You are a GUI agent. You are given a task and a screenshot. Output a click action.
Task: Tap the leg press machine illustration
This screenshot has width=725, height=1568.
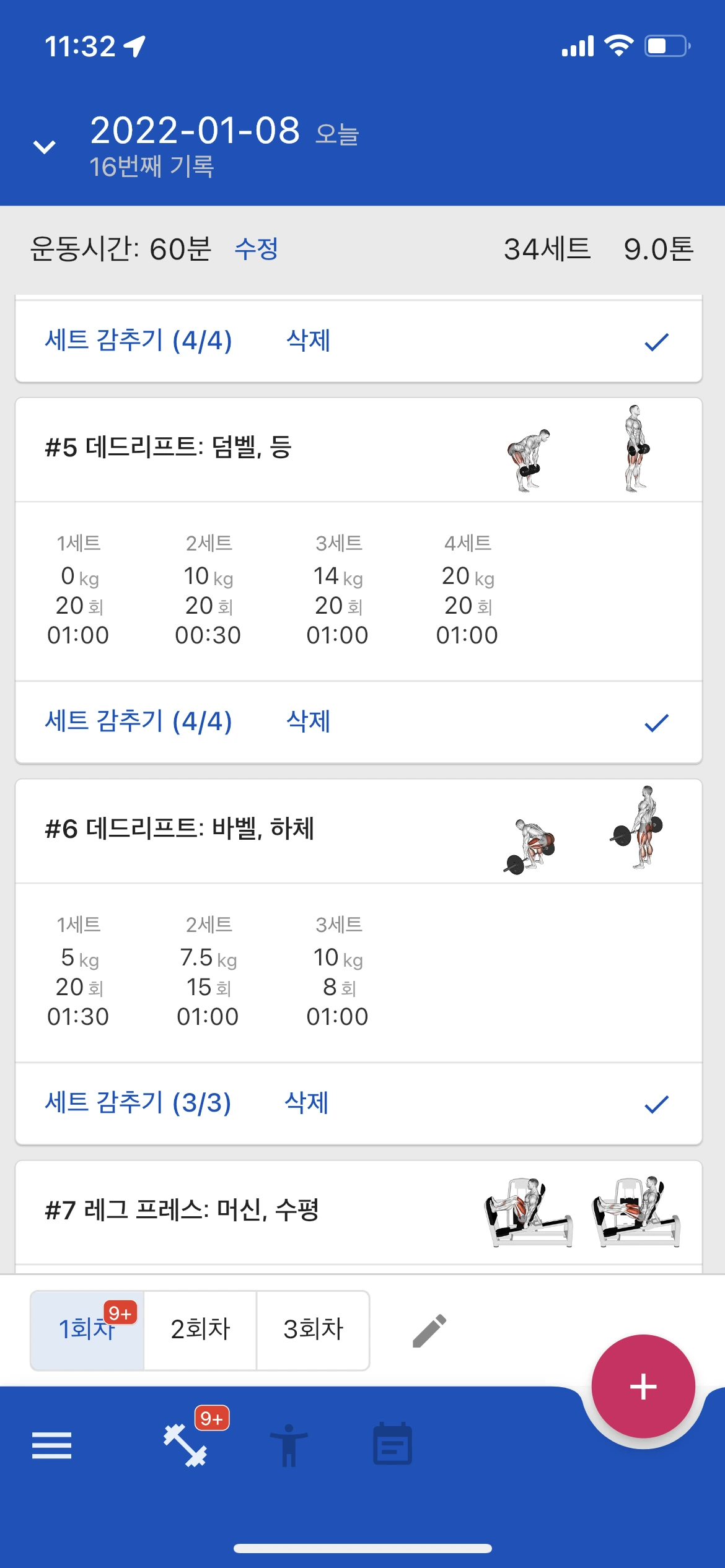582,1212
